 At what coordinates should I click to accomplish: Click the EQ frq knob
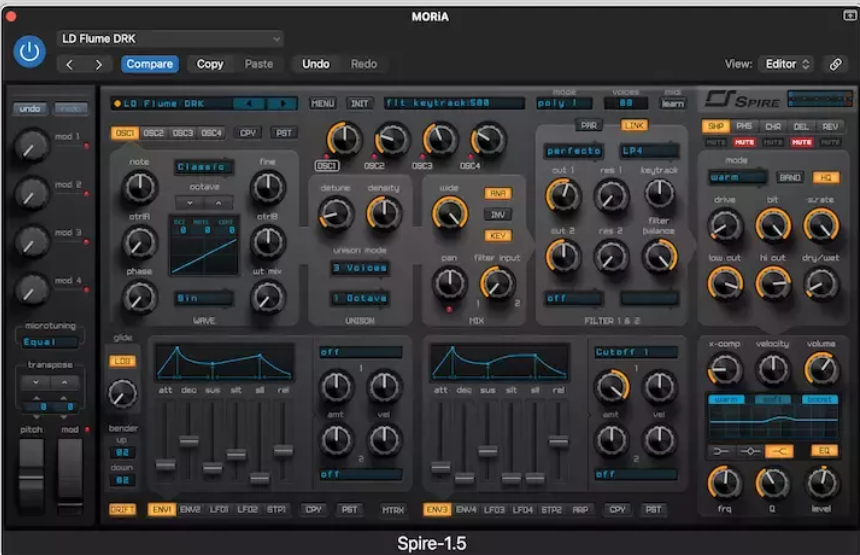click(725, 483)
